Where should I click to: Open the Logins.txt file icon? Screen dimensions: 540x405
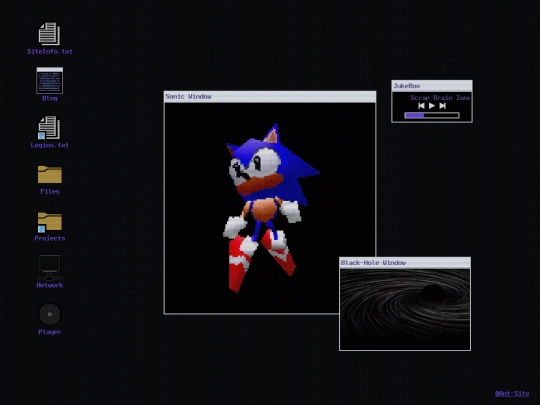coord(49,128)
